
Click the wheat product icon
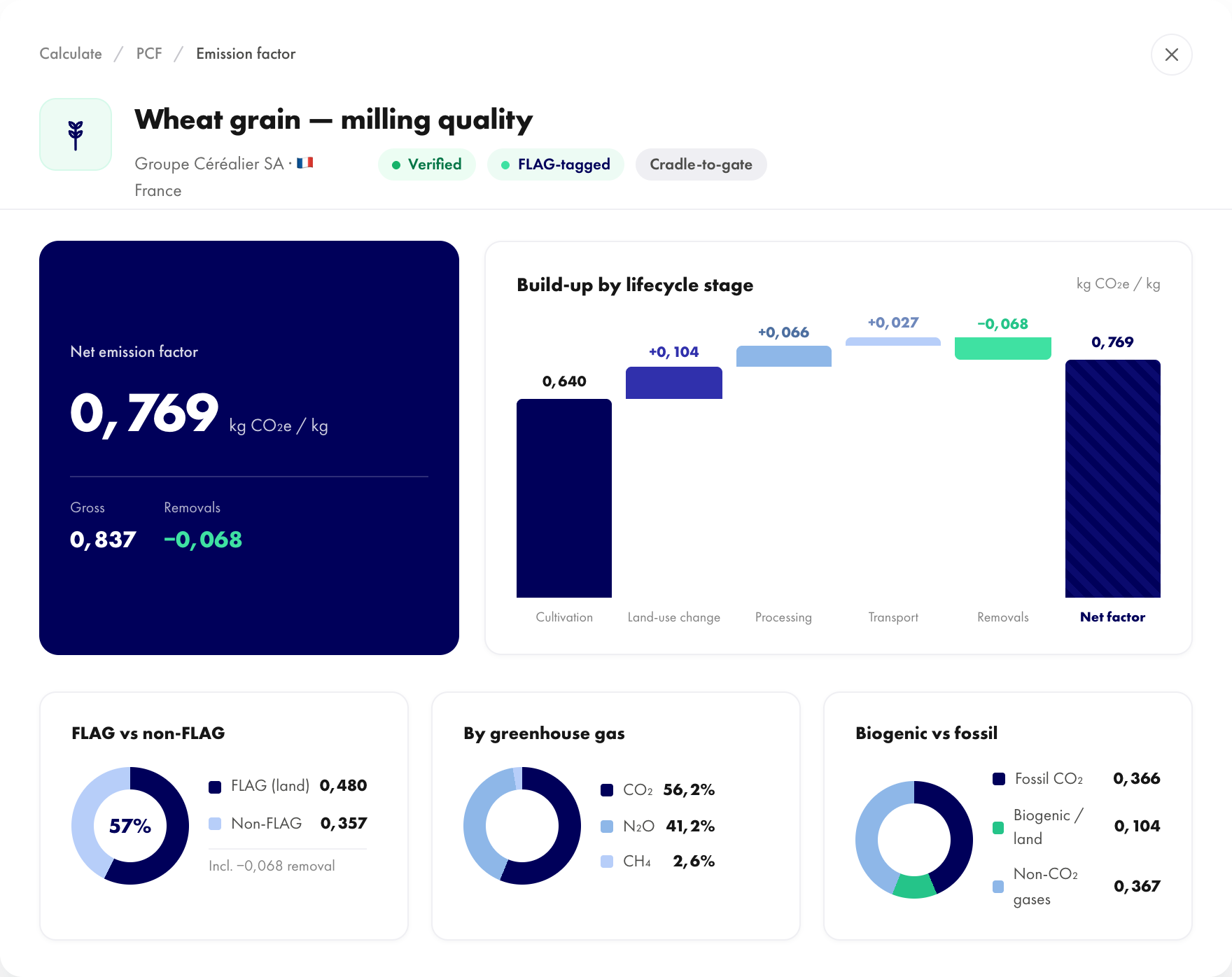pos(76,134)
